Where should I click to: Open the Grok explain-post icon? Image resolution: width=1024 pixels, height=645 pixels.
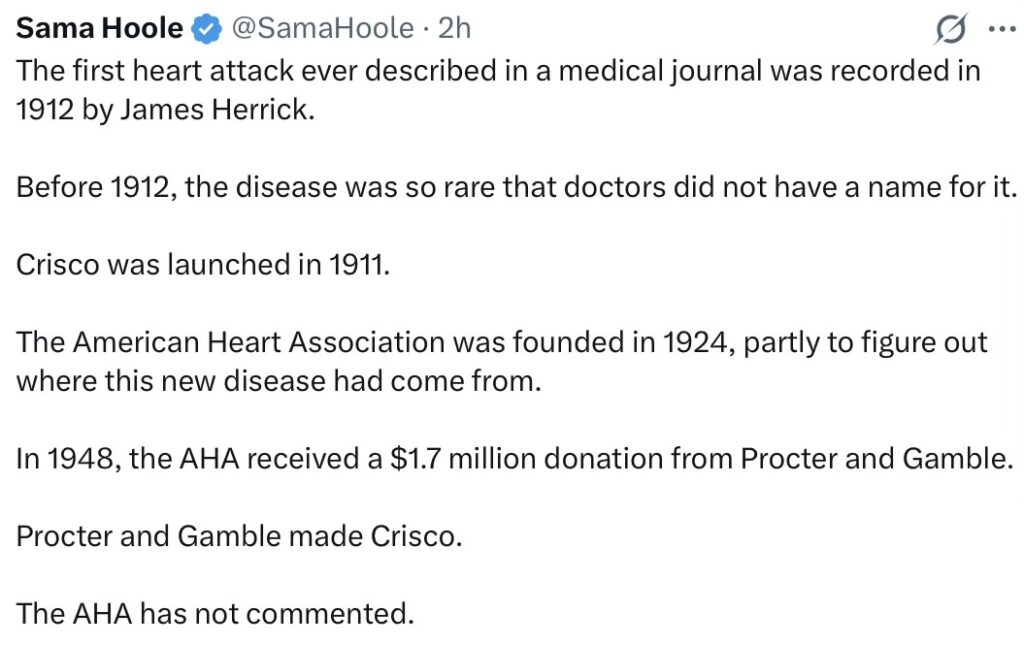(949, 31)
